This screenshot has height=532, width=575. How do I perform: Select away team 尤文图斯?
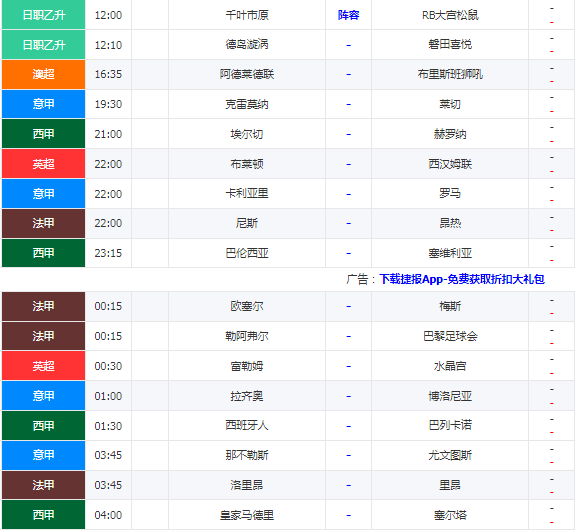[x=450, y=455]
